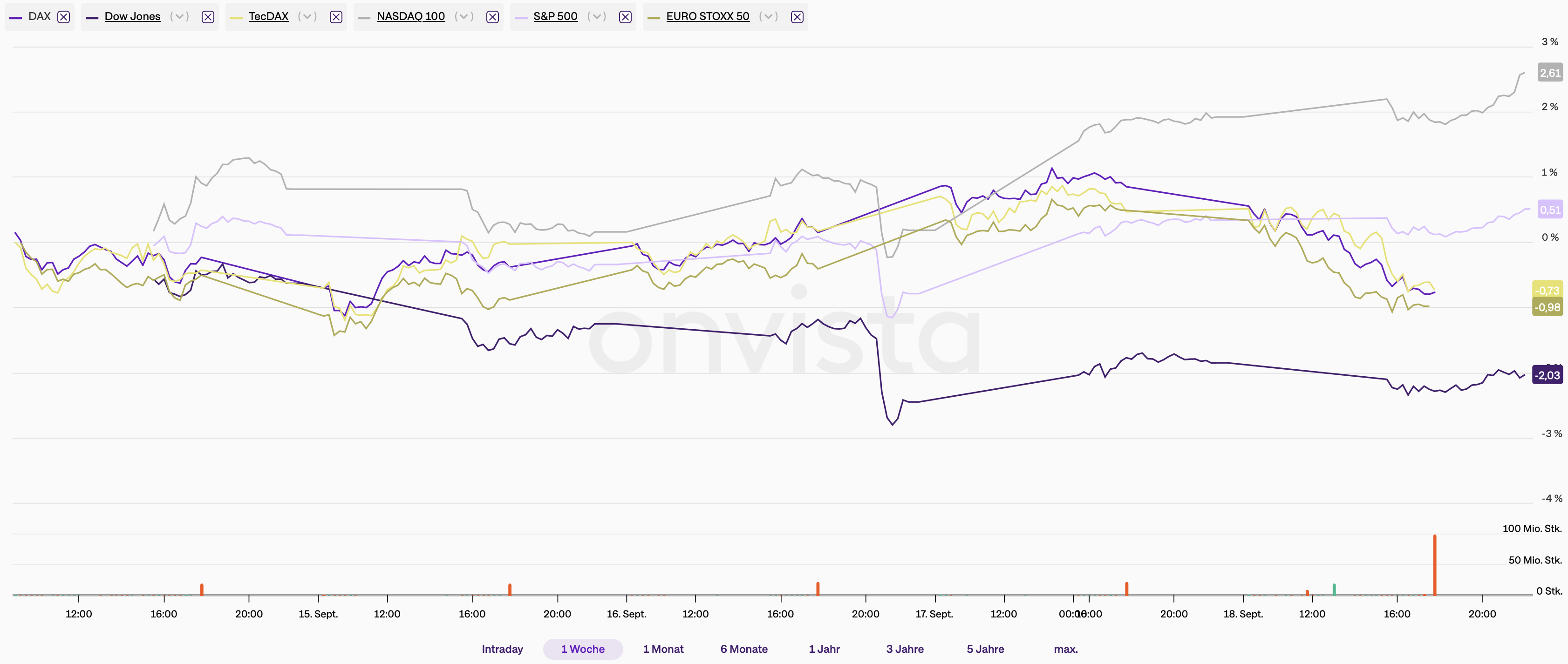Switch to the 6 Monate time range

pos(744,649)
